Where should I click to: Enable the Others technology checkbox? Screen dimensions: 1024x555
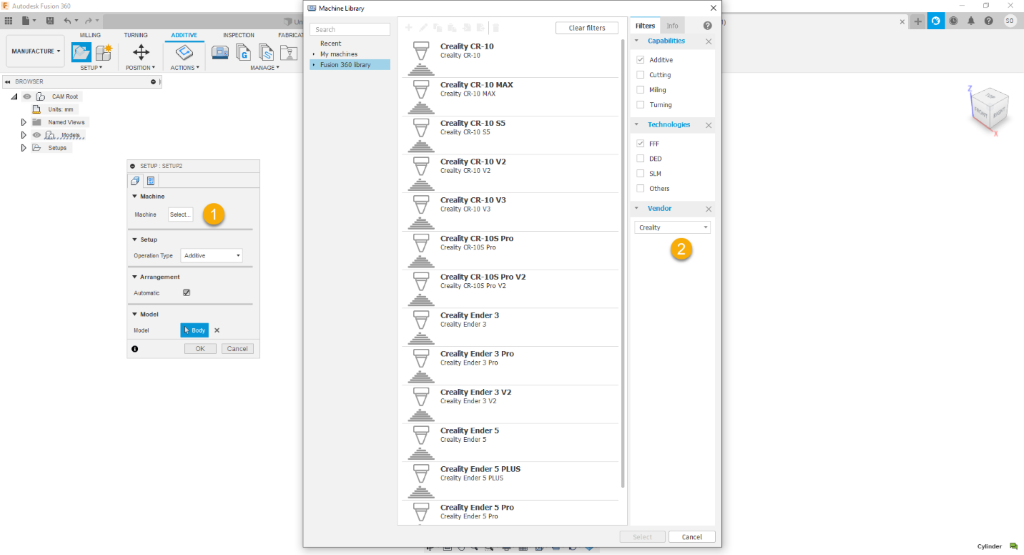[640, 188]
